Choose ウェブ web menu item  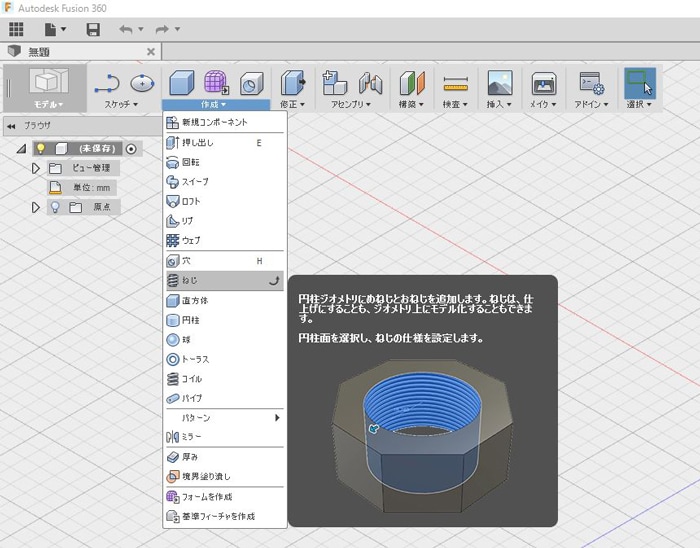tap(225, 241)
